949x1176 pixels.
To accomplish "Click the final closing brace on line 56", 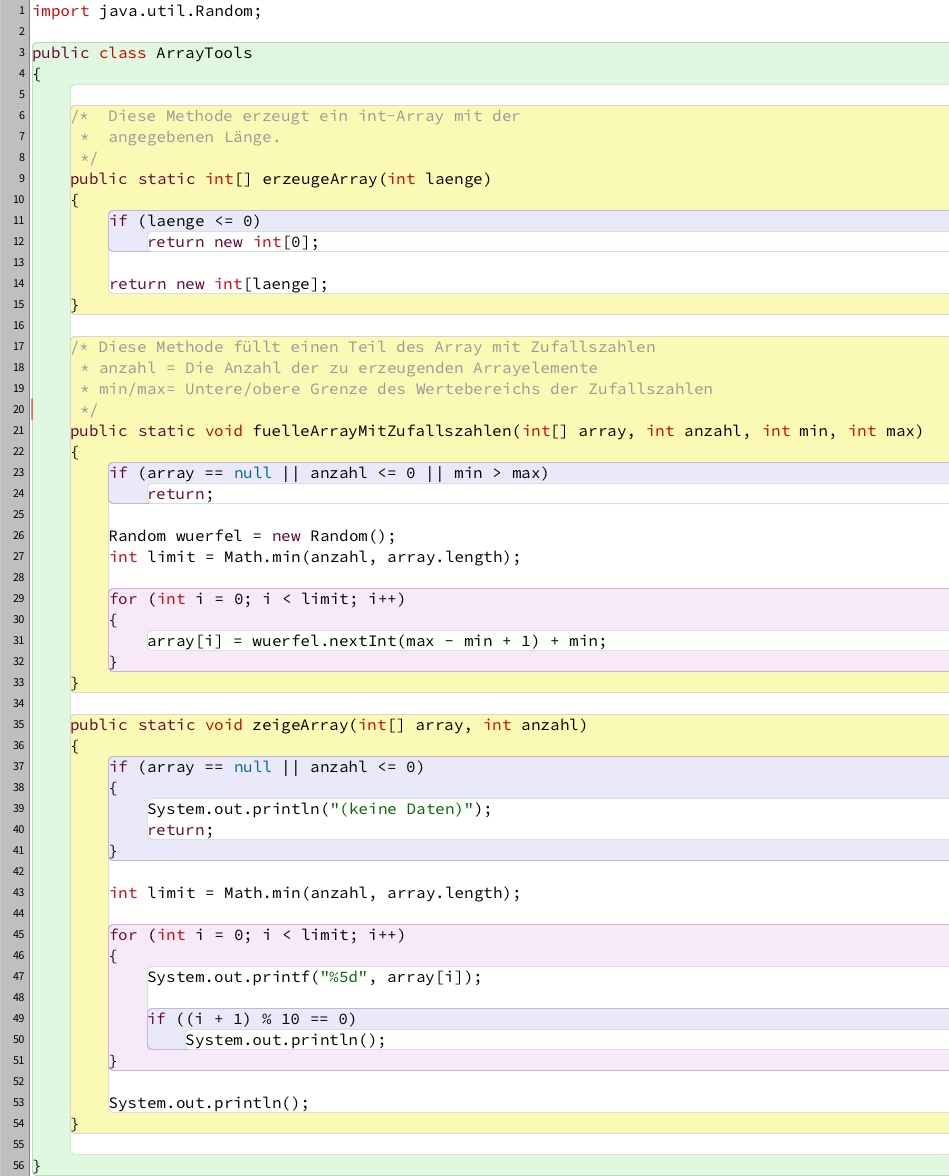I will (37, 1166).
